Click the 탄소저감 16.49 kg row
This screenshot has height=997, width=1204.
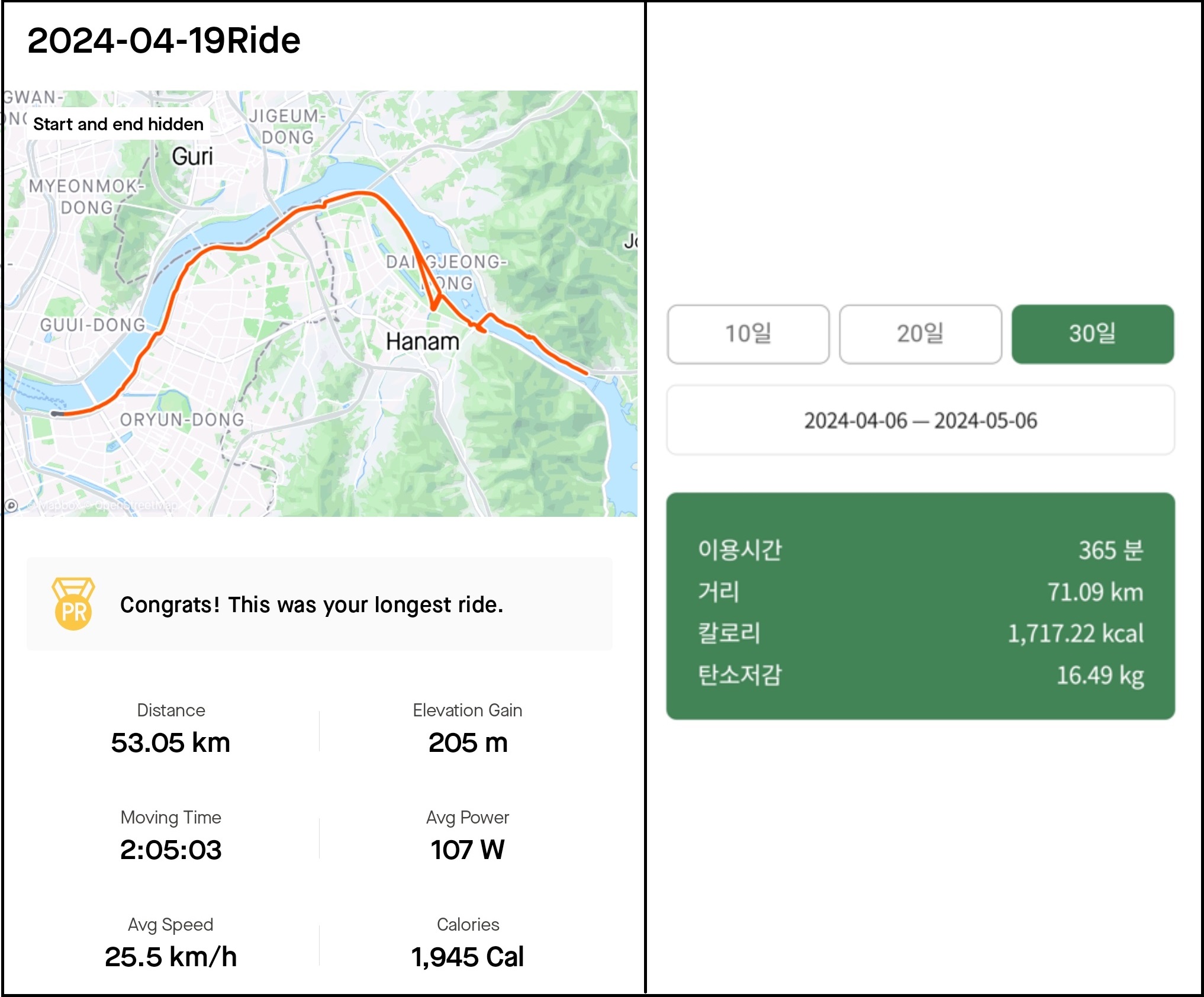click(x=920, y=675)
